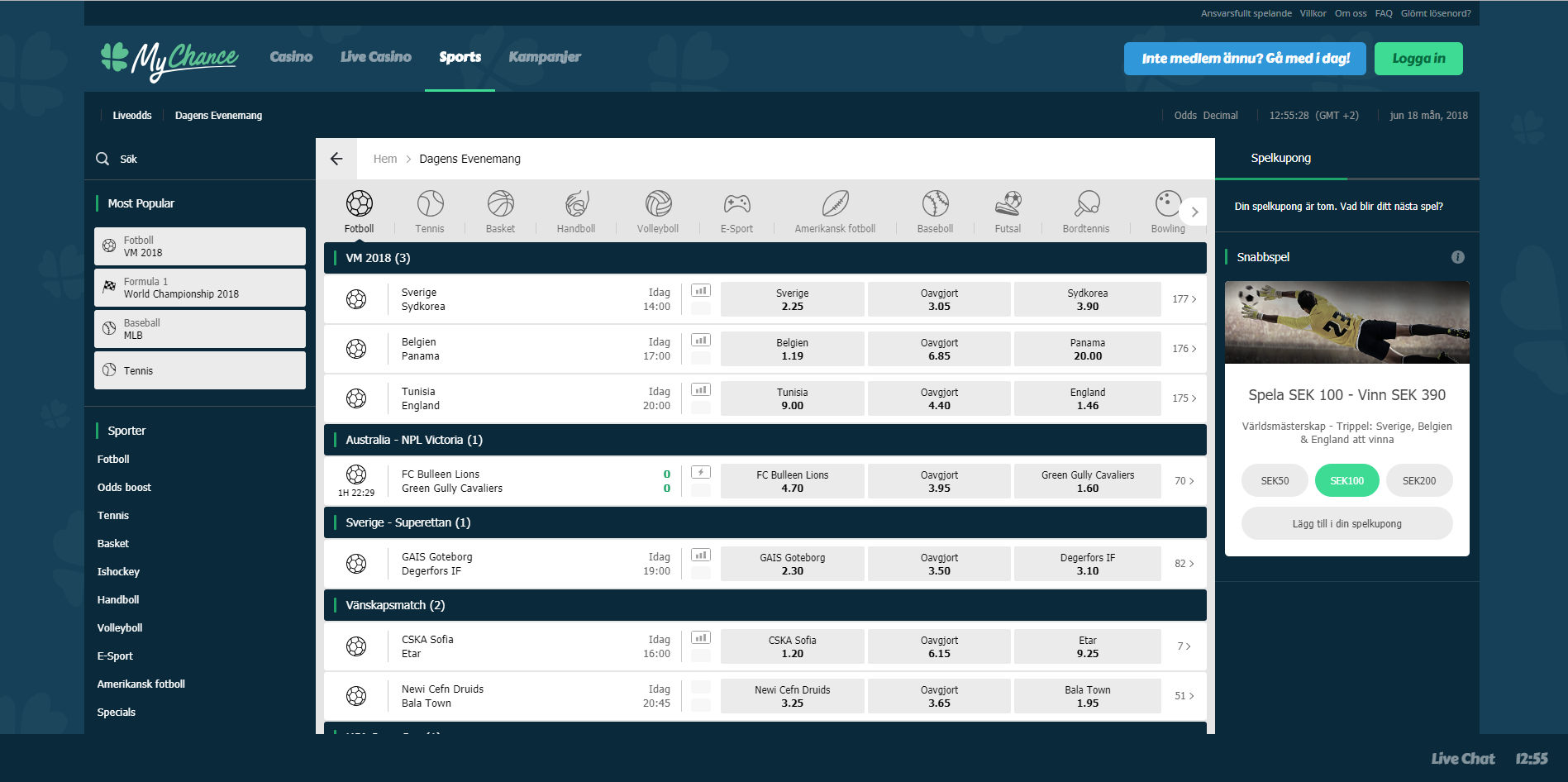Open statistics icon for Tunisia–England
Screen dimensions: 1568x782
(x=701, y=389)
